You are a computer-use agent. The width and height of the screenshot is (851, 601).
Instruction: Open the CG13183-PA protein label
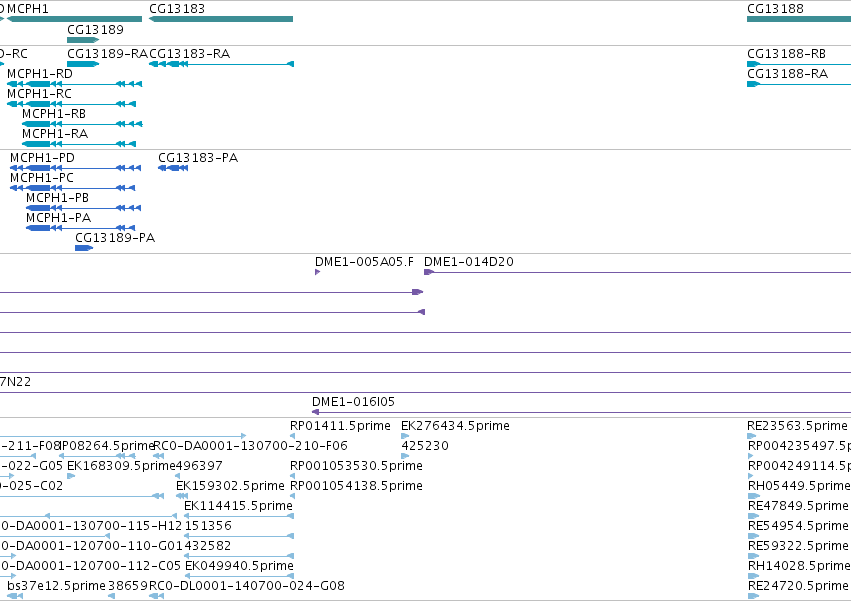198,158
